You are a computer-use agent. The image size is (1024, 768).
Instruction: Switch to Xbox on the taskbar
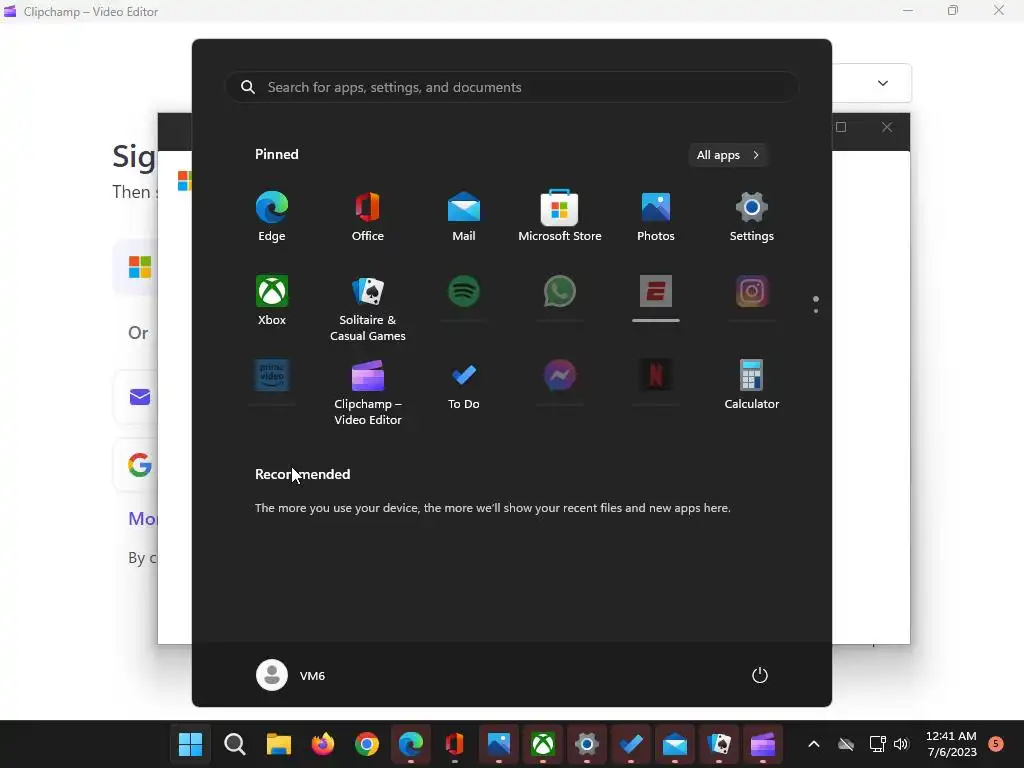pyautogui.click(x=543, y=744)
